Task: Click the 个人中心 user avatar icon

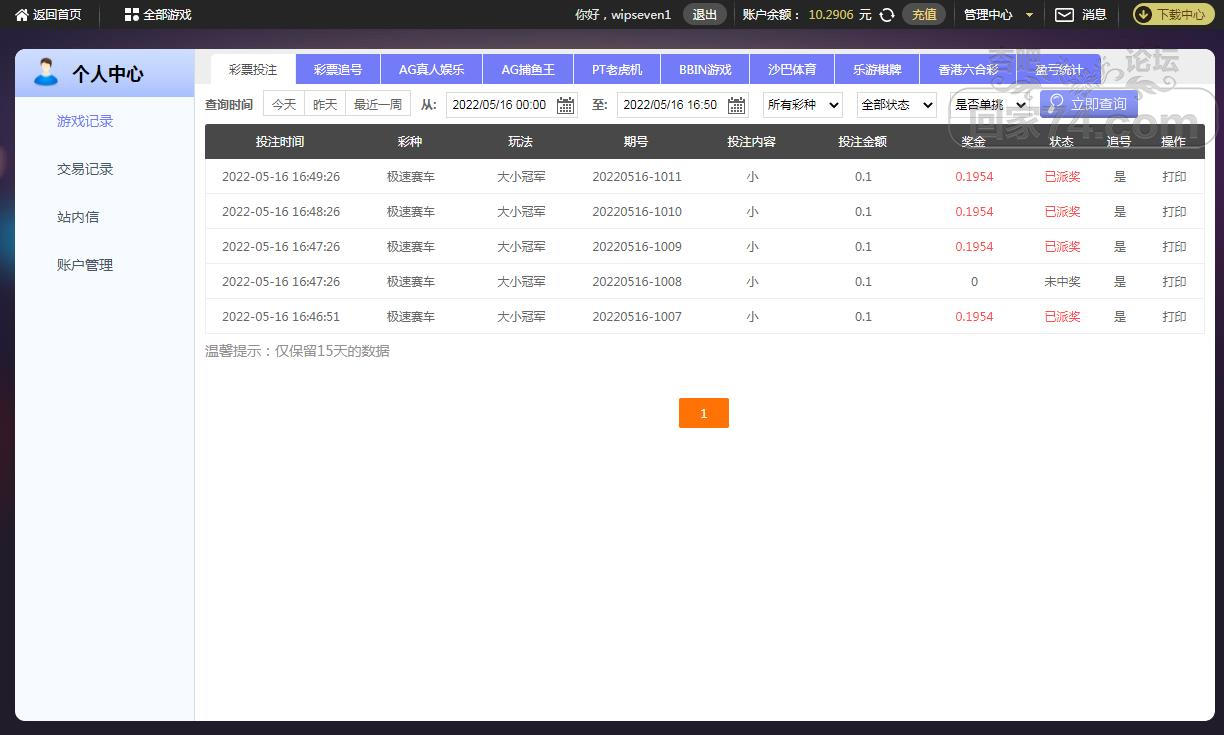Action: coord(46,73)
